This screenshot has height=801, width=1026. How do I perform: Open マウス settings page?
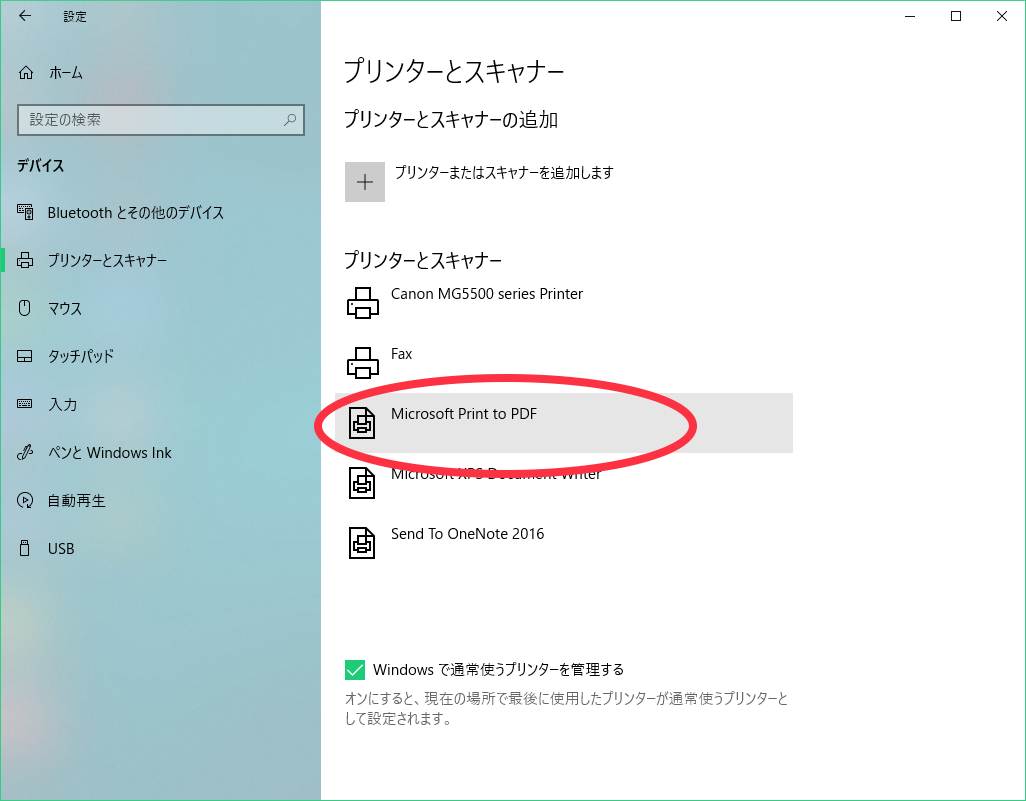[x=65, y=308]
